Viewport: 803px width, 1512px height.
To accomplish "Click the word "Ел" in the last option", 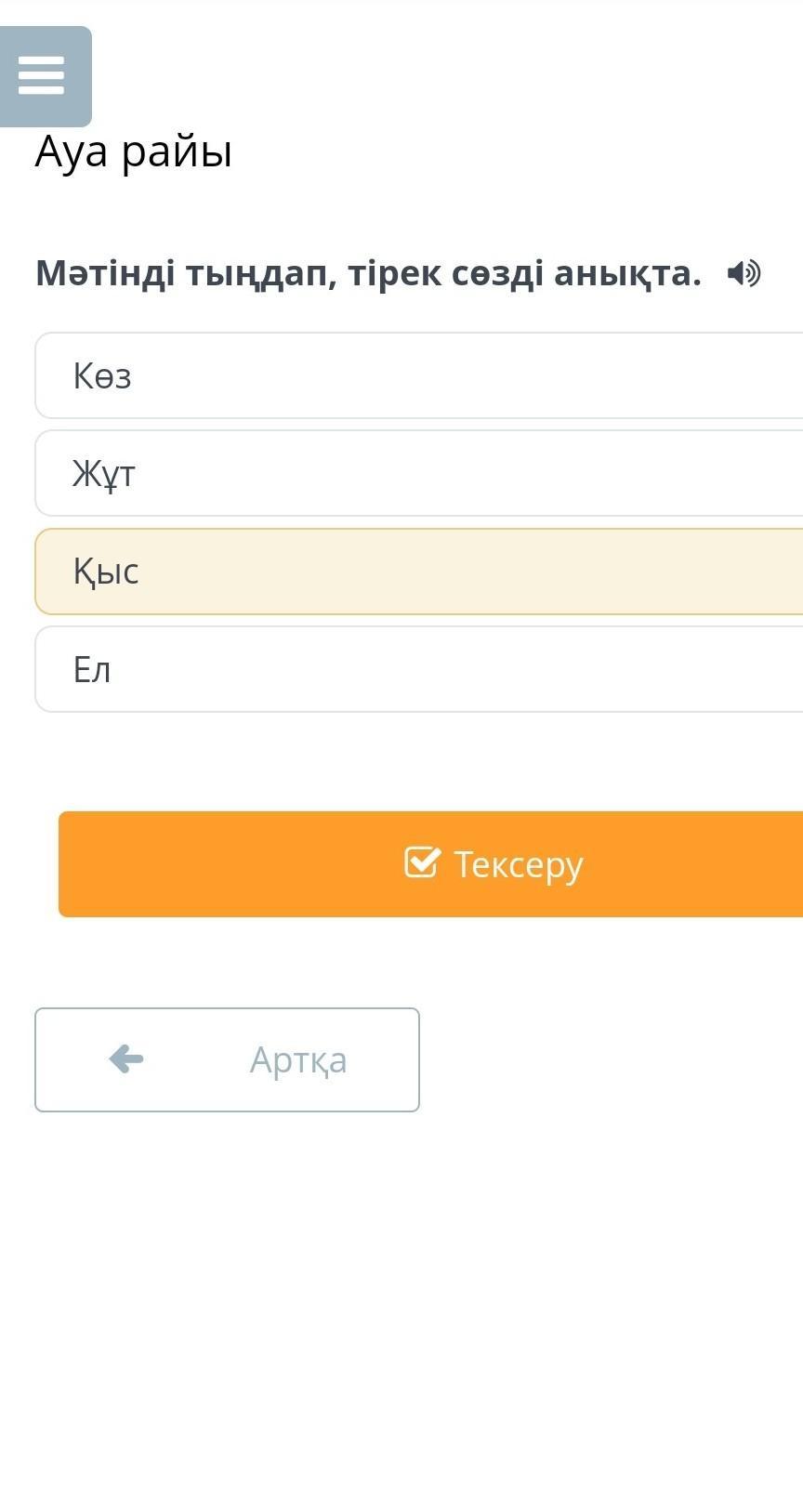I will 92,670.
